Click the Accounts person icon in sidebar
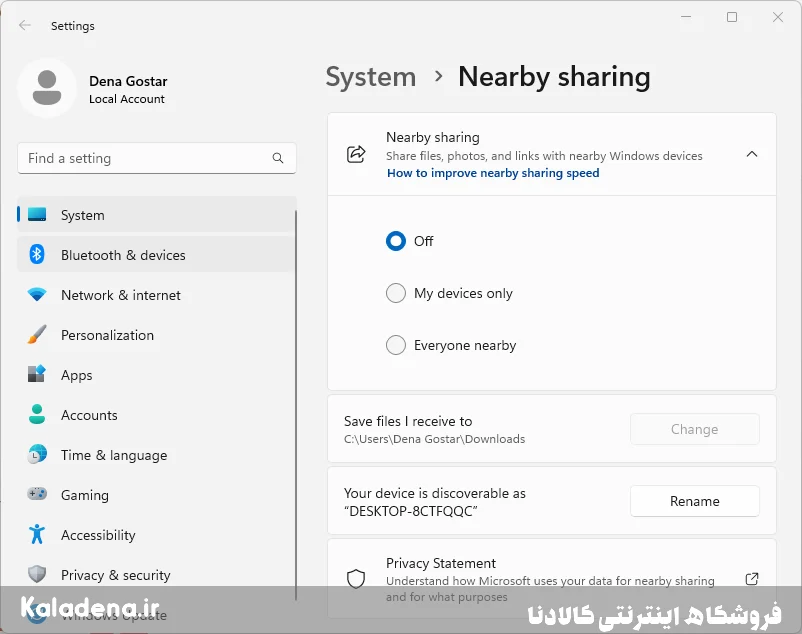 pos(37,414)
